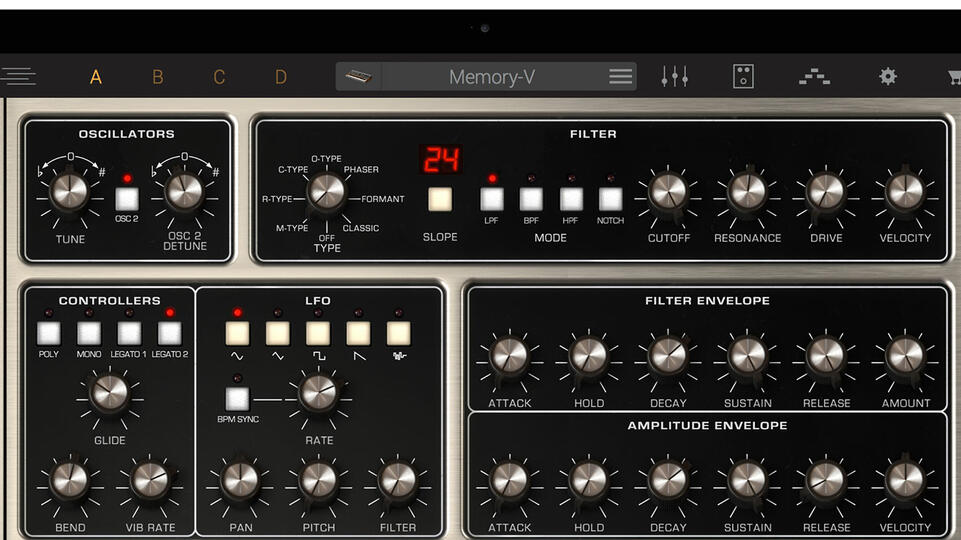The image size is (961, 540).
Task: Open the hamburger side menu
Action: tap(18, 77)
